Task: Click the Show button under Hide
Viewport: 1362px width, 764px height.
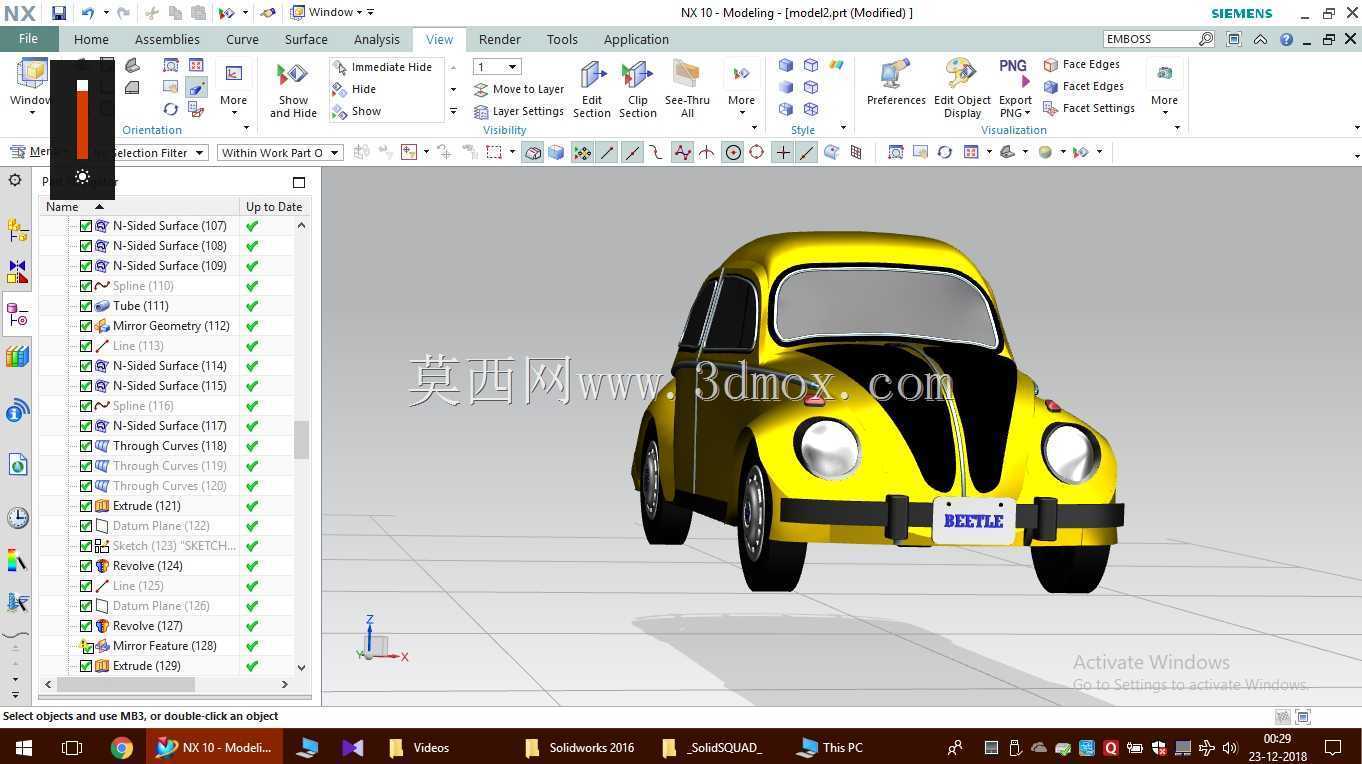Action: pyautogui.click(x=357, y=111)
